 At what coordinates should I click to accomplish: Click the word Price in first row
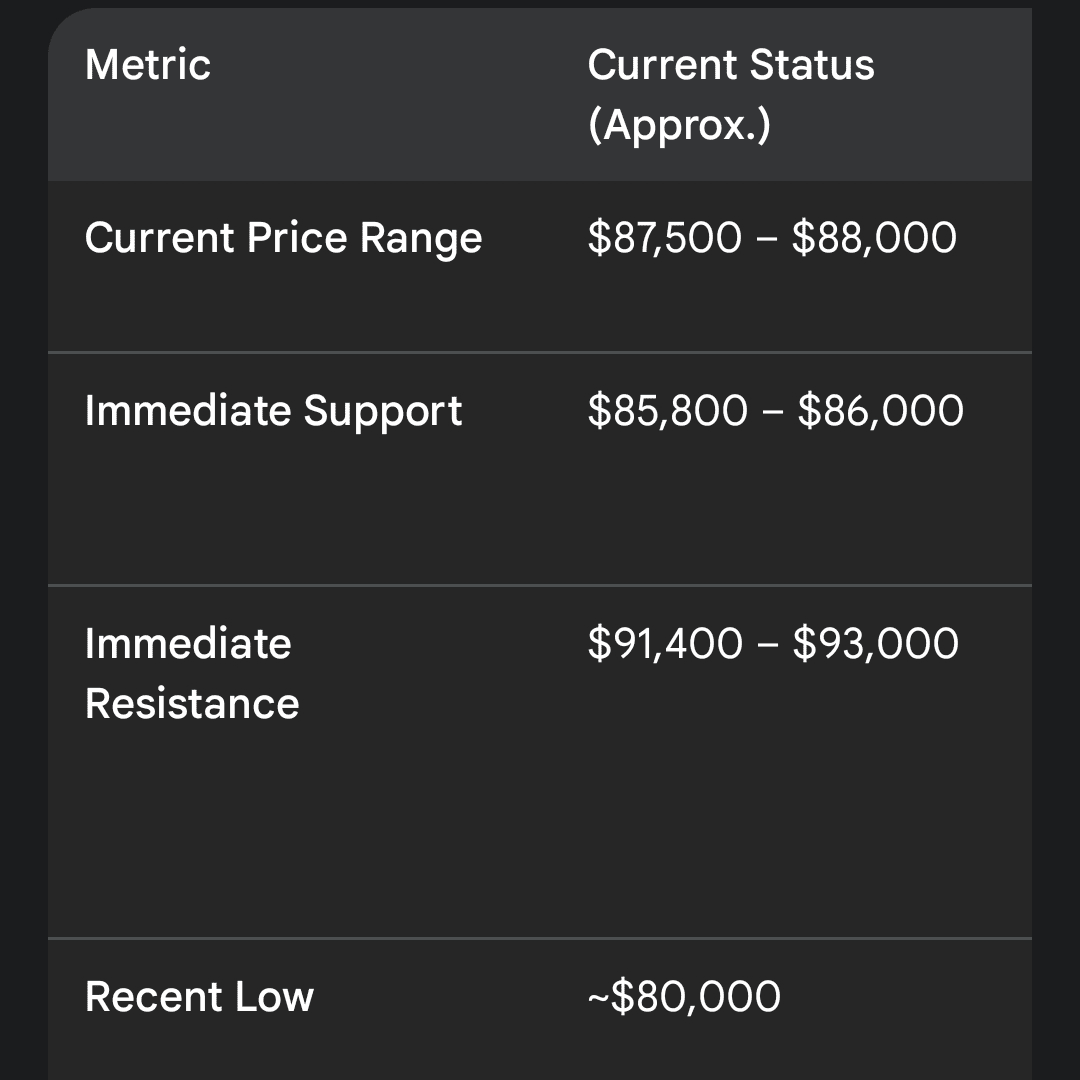297,239
